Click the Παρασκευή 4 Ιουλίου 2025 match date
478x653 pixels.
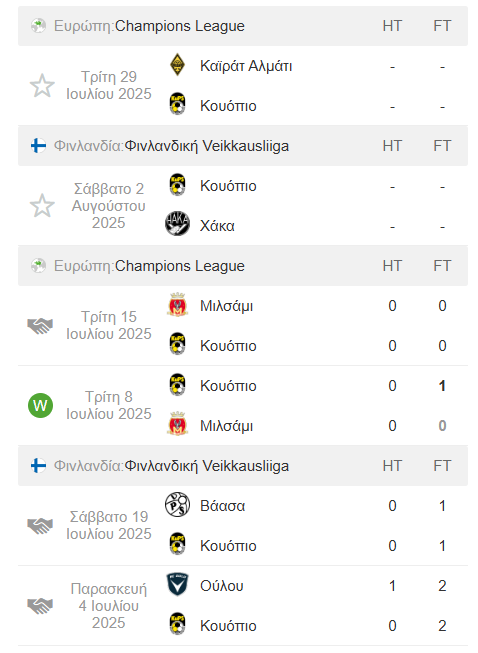point(109,606)
